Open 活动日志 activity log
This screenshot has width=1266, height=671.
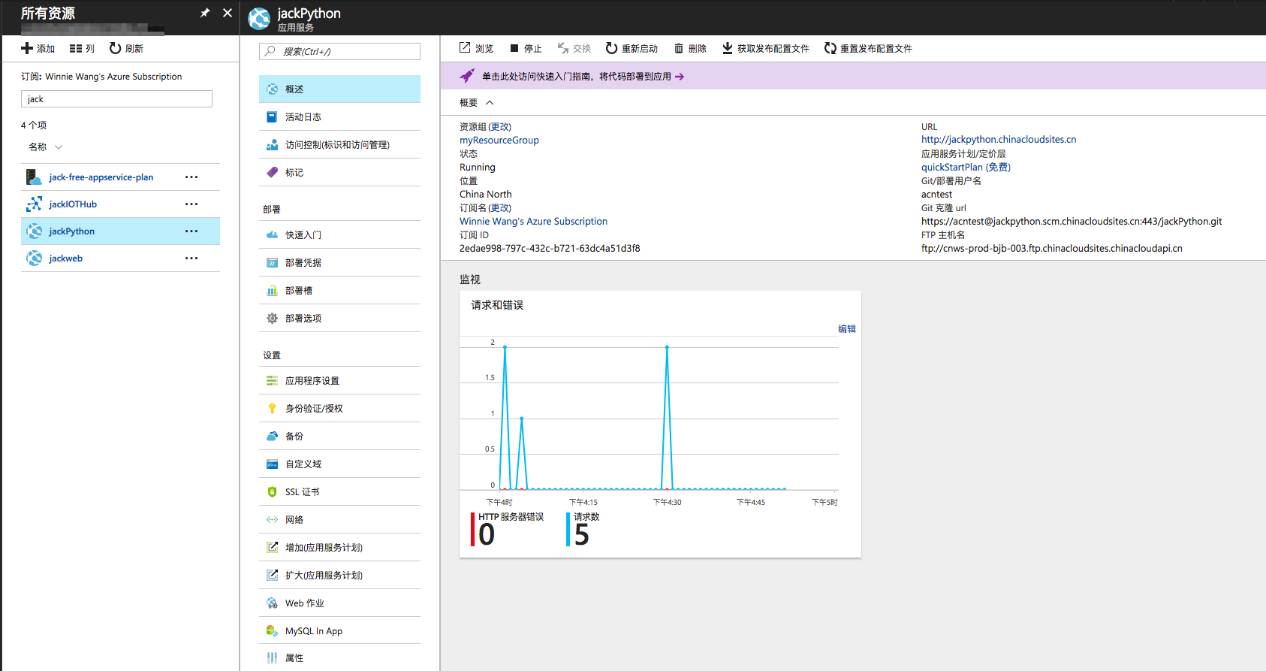pyautogui.click(x=340, y=117)
